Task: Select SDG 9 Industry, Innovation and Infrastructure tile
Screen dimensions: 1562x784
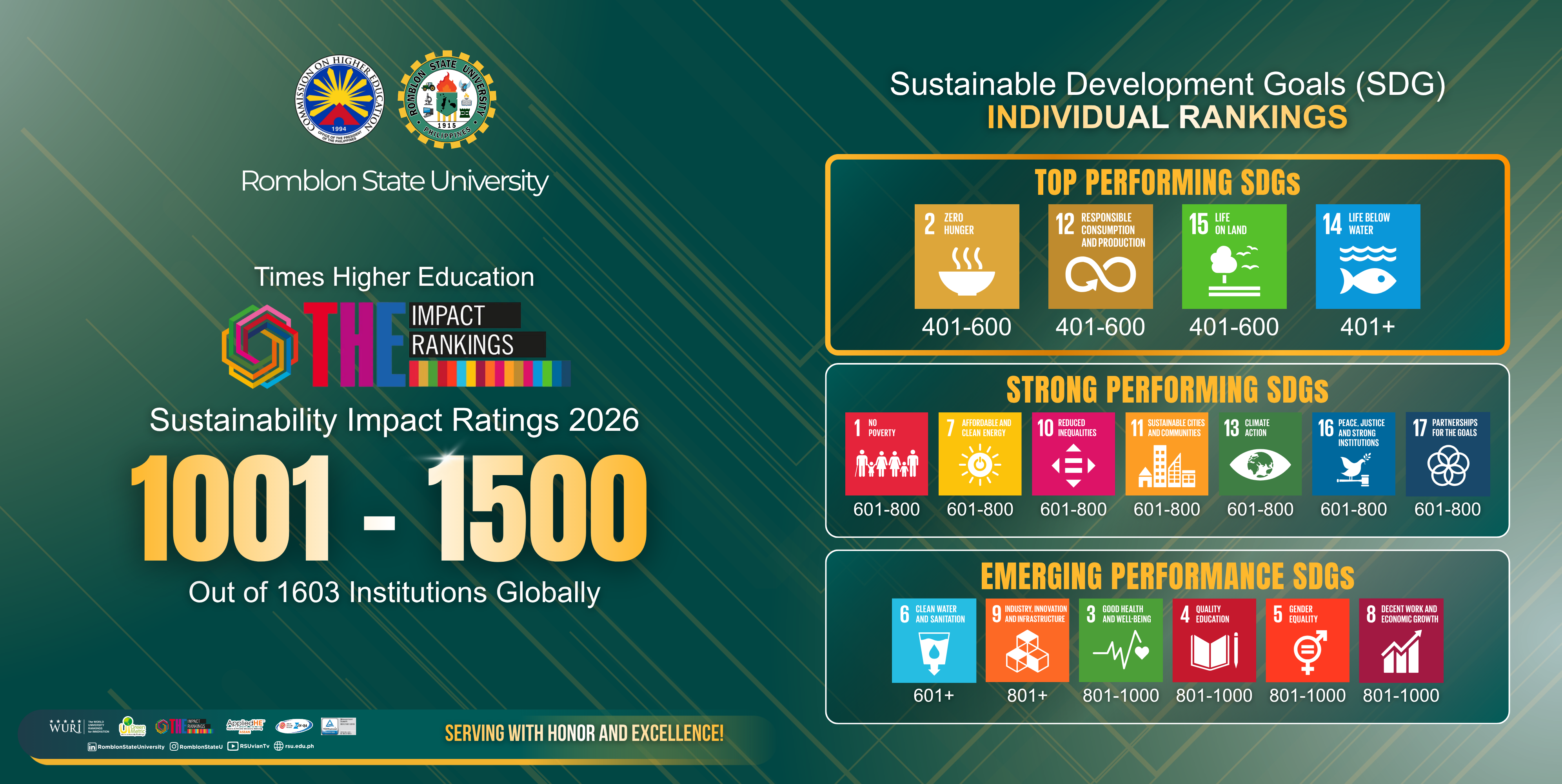Action: click(x=1027, y=641)
